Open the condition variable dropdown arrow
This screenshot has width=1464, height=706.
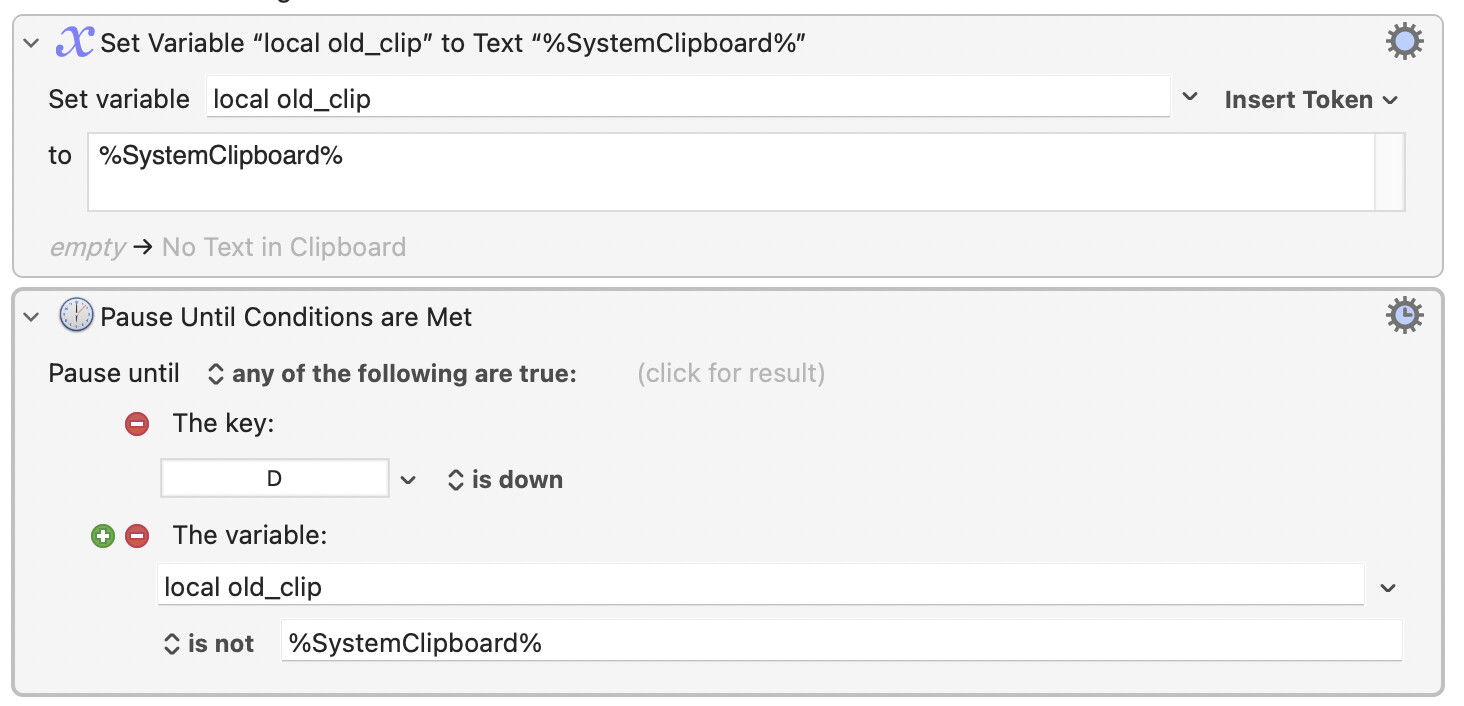tap(1388, 588)
